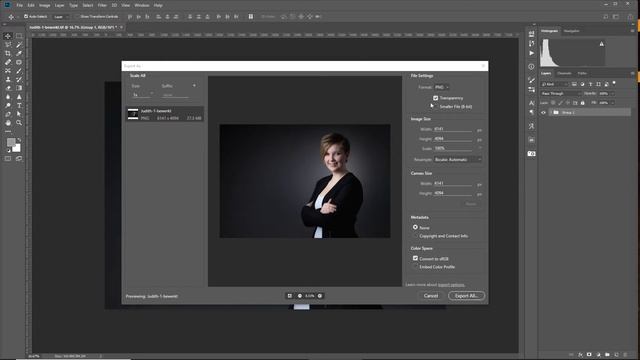The width and height of the screenshot is (640, 360).
Task: Filter layers by type layers icon
Action: tap(590, 84)
